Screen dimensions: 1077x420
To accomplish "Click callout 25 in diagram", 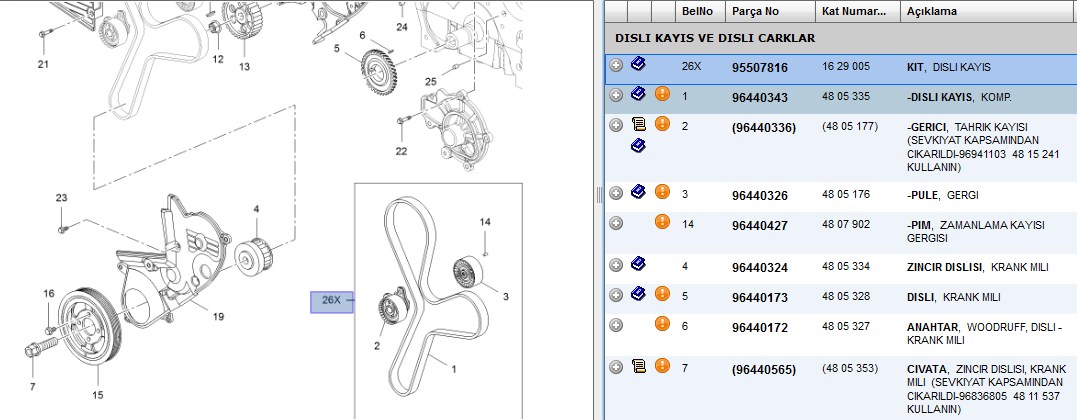I will coord(431,81).
